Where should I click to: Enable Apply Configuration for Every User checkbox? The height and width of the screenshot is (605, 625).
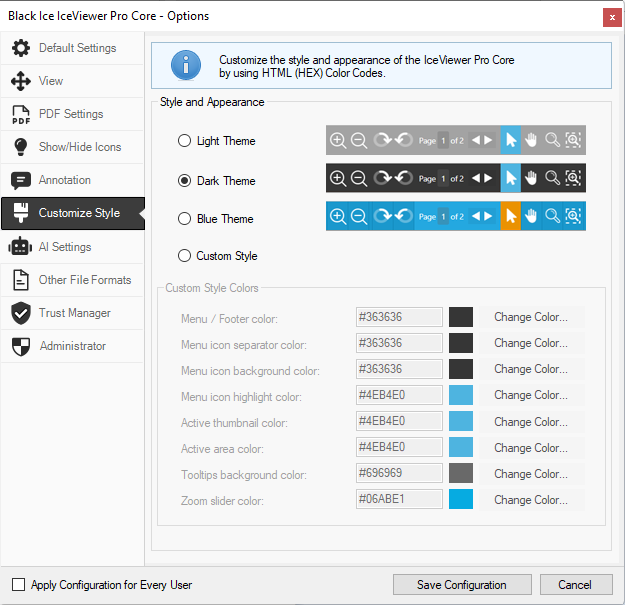(x=18, y=585)
